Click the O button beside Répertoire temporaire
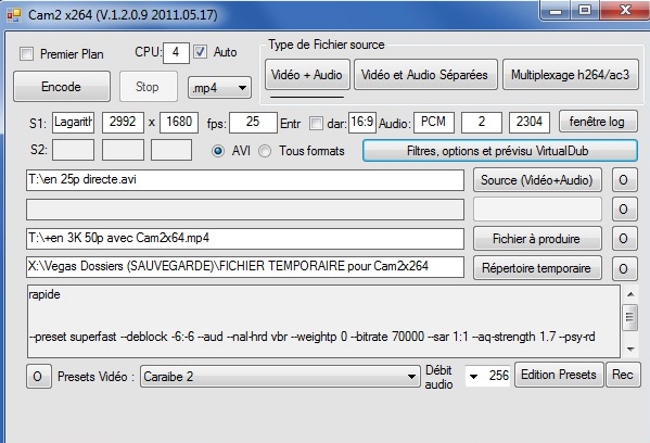The height and width of the screenshot is (443, 650). [625, 269]
